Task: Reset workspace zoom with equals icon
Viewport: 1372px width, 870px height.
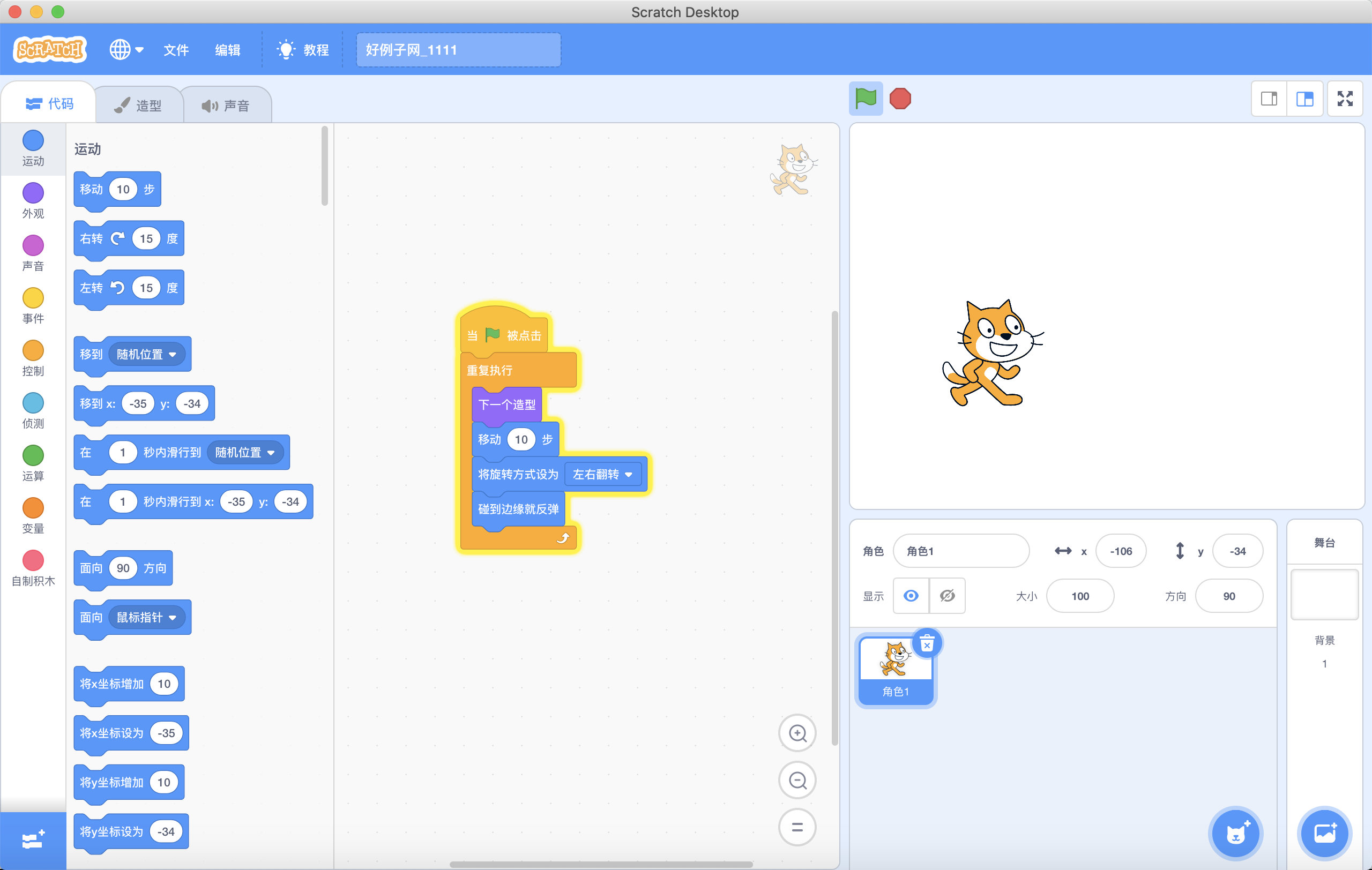Action: [797, 827]
